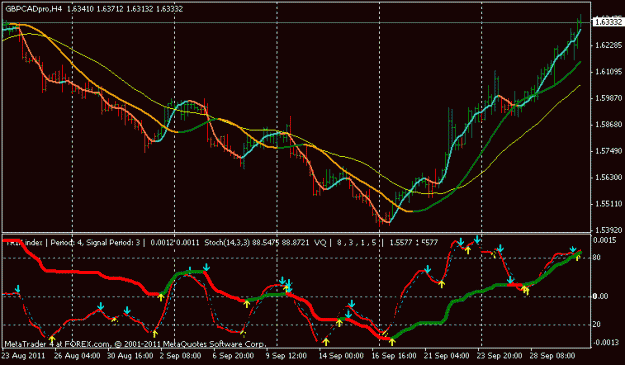625x365 pixels.
Task: Select the 1.57490 price axis value
Action: pyautogui.click(x=608, y=151)
